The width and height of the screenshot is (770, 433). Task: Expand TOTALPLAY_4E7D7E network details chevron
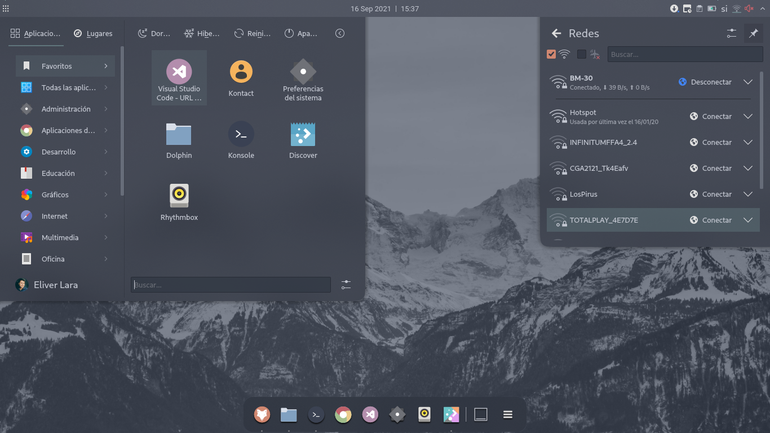[x=747, y=220]
